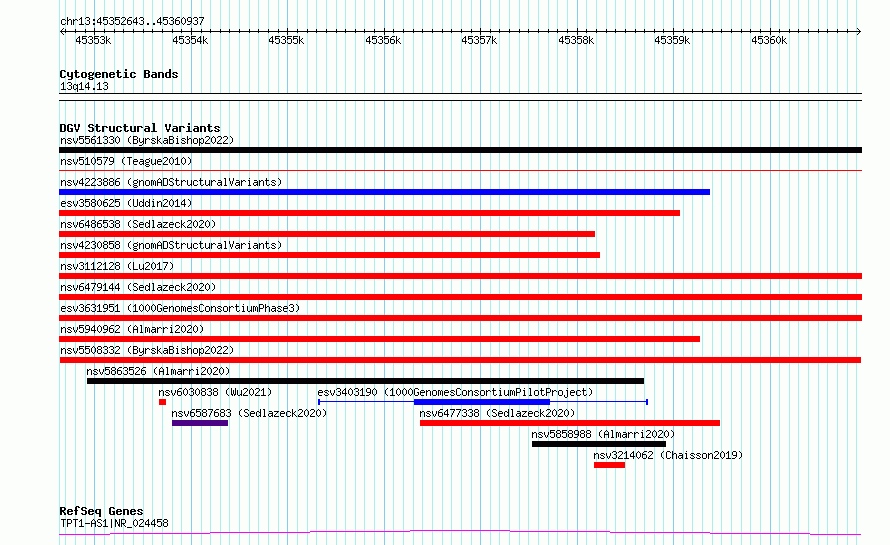Click nsv5940962 (Almarri2020) label
The width and height of the screenshot is (890, 545).
[x=132, y=329]
